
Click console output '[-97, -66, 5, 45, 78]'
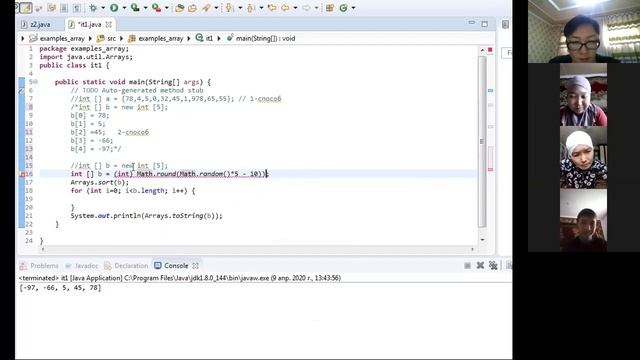[60, 288]
